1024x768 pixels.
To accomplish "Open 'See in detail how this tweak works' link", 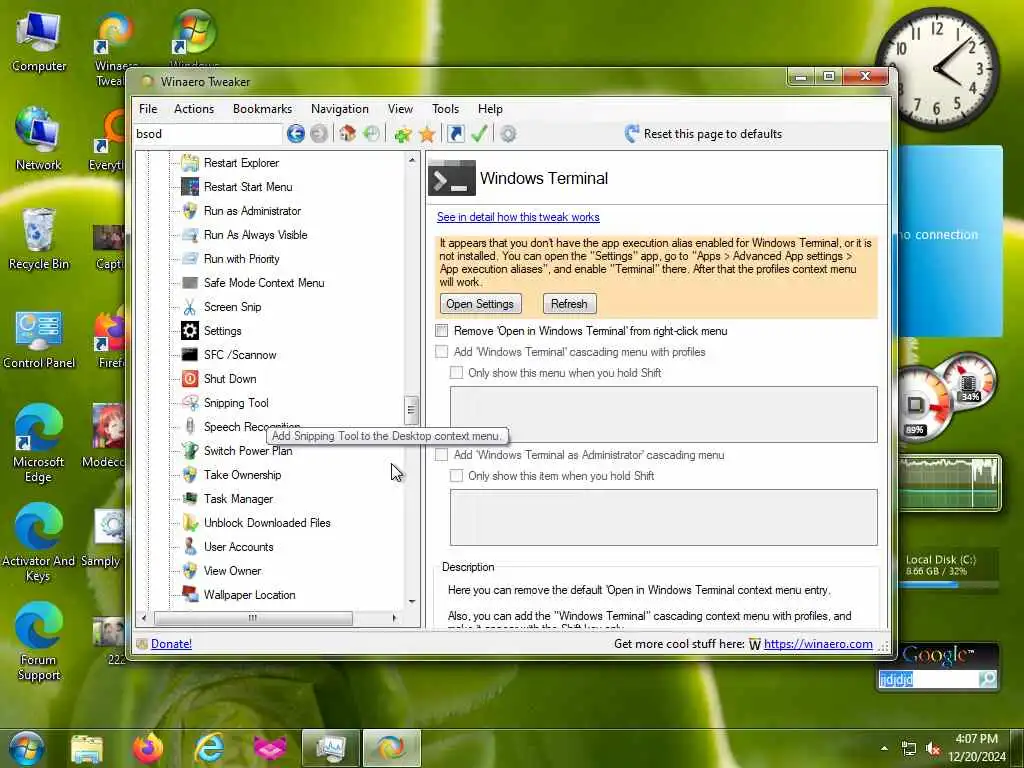I will [x=518, y=217].
